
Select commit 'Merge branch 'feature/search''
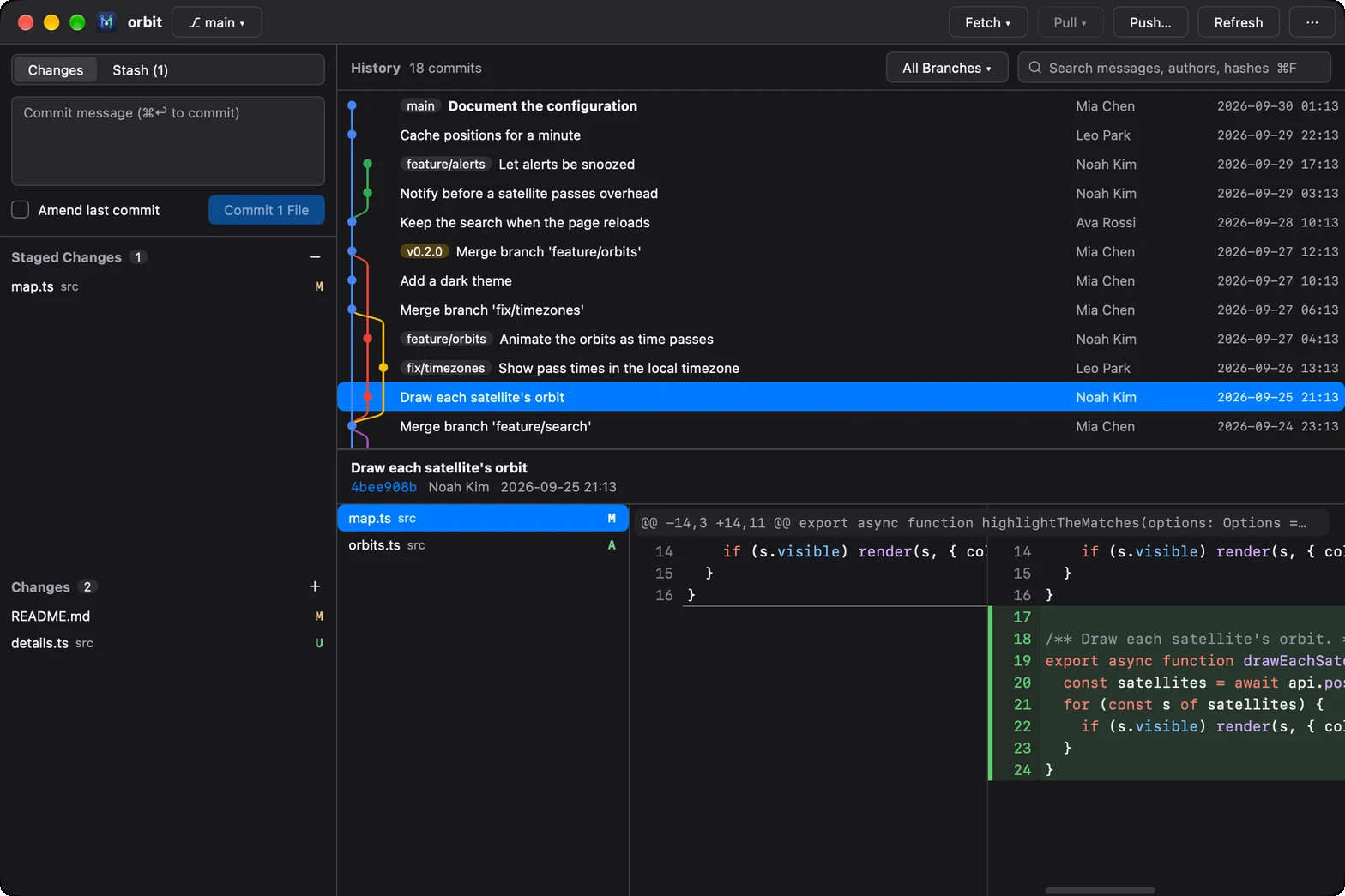pos(841,426)
